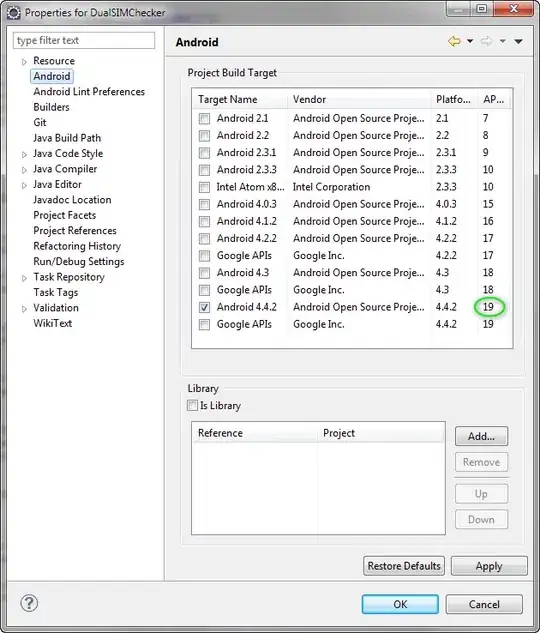Click the Add... library button
540x633 pixels.
pos(481,436)
